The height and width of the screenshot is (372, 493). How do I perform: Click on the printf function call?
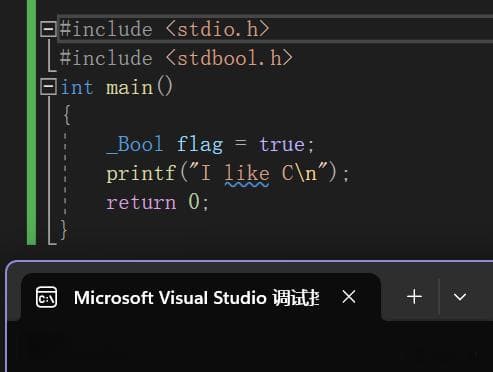[x=141, y=174]
